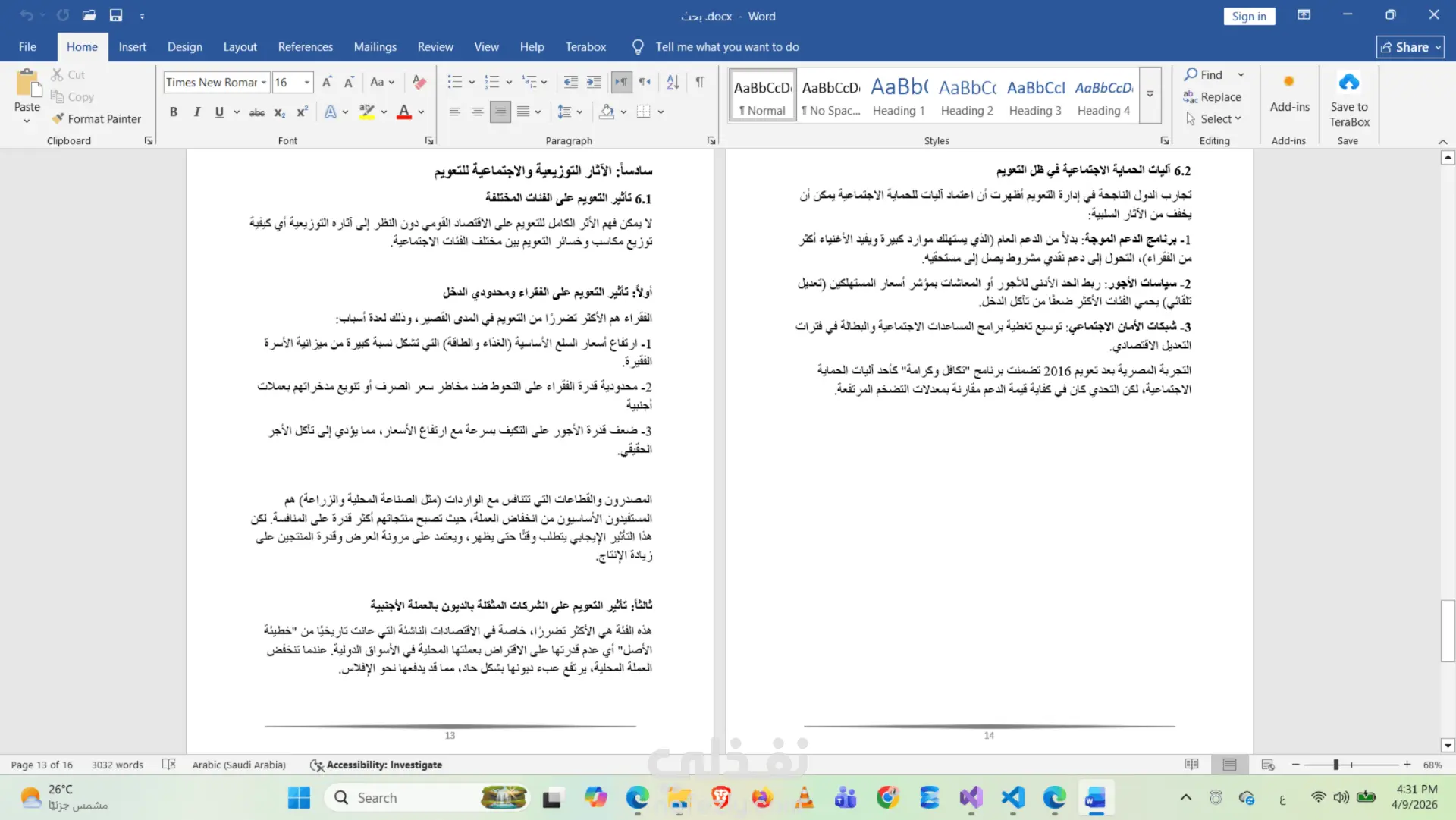The width and height of the screenshot is (1456, 820).
Task: Open the Clipboard pane launcher icon
Action: pyautogui.click(x=149, y=140)
